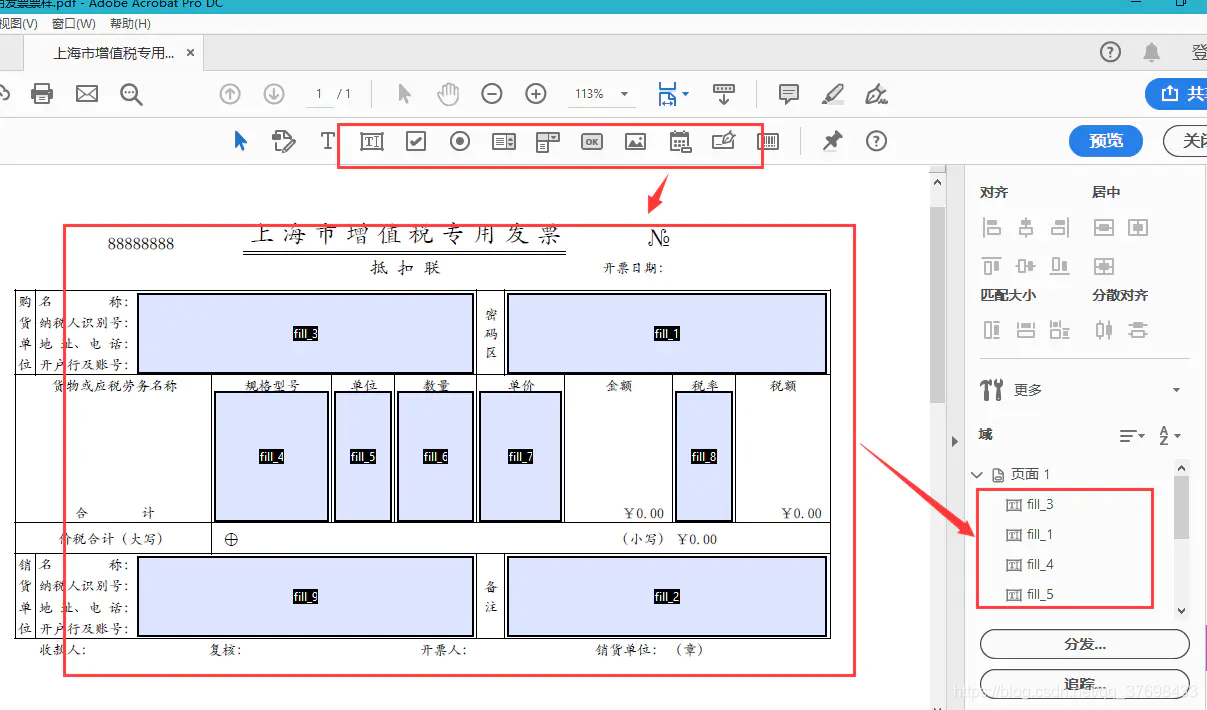Collapse right panel using the side arrow
This screenshot has height=710, width=1207.
click(x=954, y=441)
